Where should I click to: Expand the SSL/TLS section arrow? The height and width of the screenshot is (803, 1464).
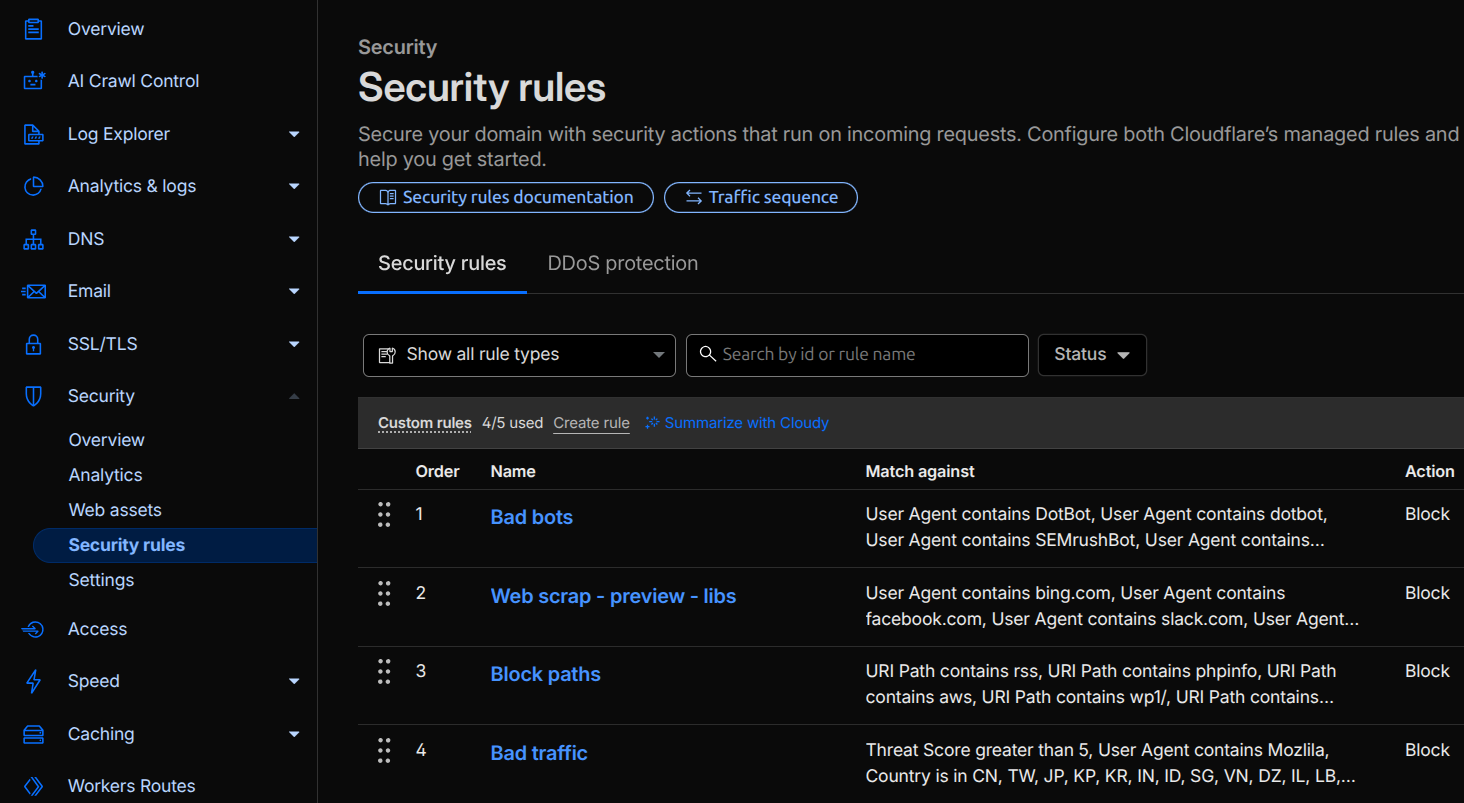tap(294, 344)
